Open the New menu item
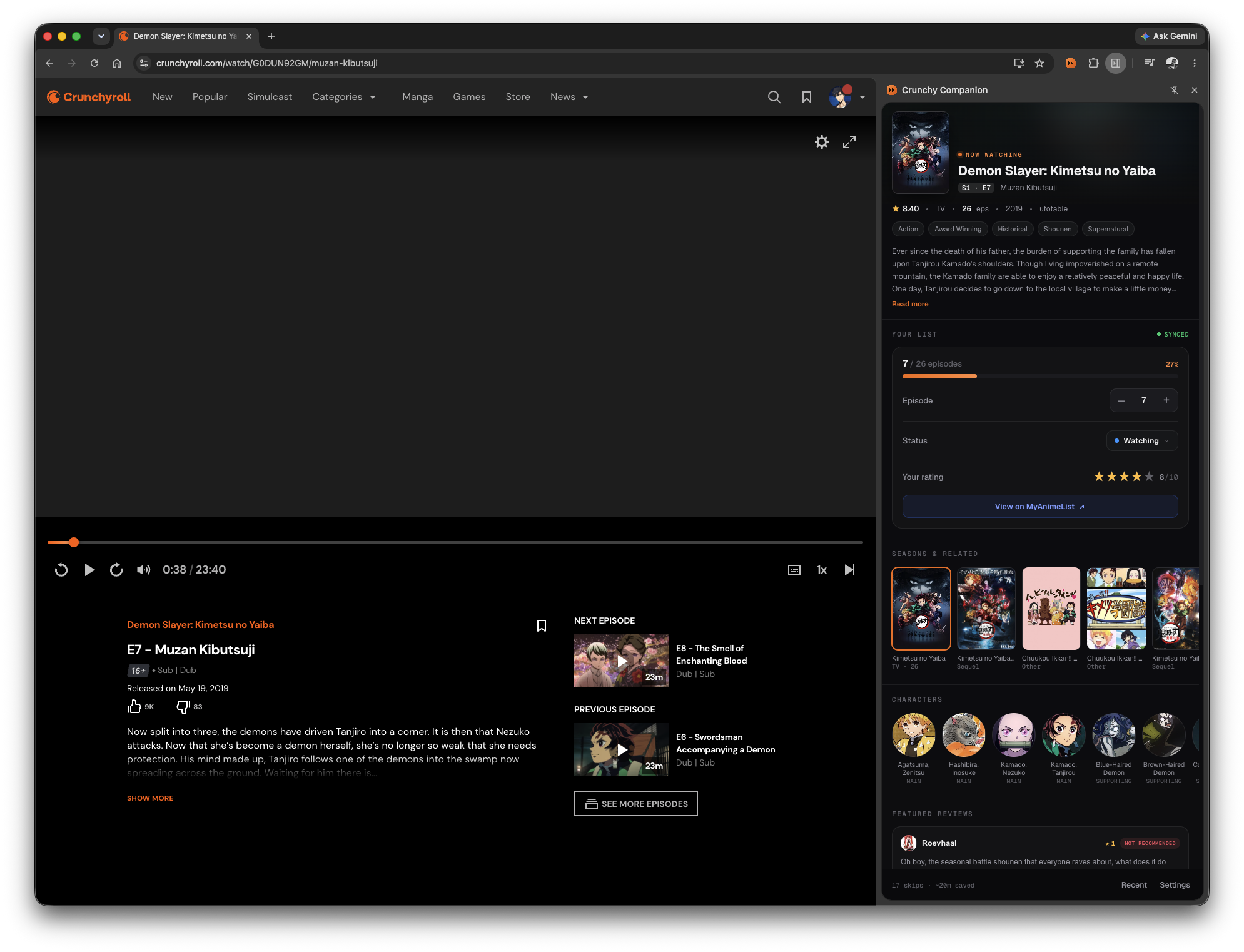This screenshot has height=952, width=1244. pyautogui.click(x=162, y=97)
